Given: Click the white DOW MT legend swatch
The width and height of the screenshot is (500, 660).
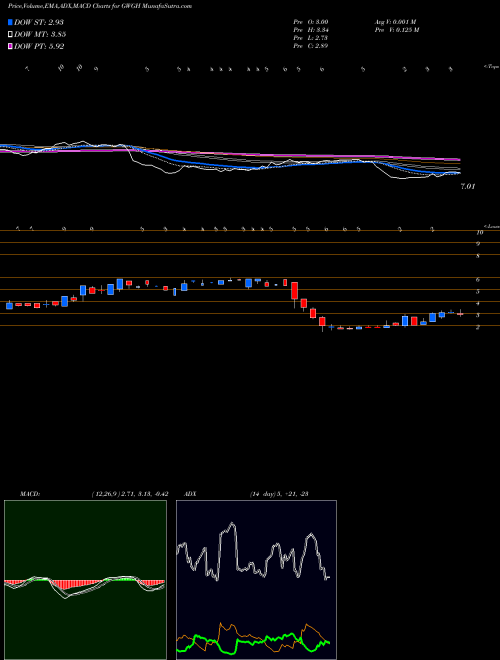Looking at the screenshot, I should [x=10, y=35].
